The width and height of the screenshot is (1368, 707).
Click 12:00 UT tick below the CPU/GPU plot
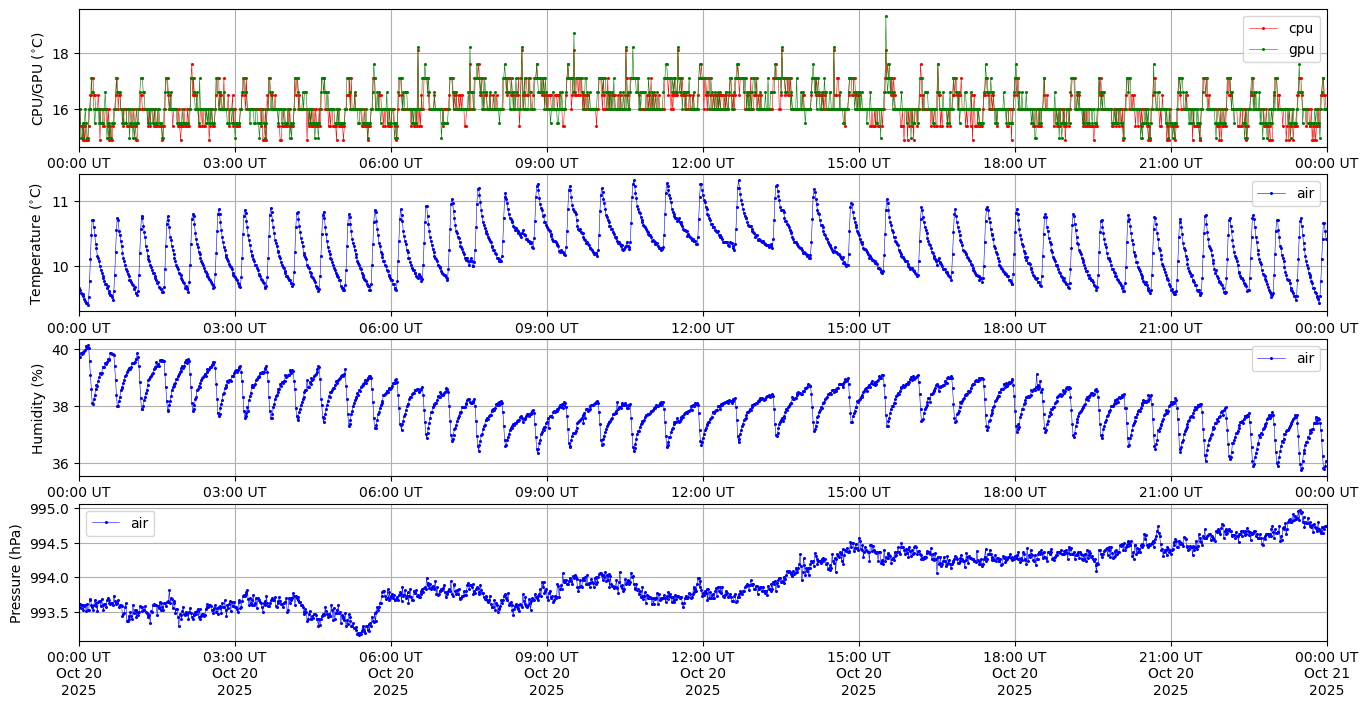[702, 163]
